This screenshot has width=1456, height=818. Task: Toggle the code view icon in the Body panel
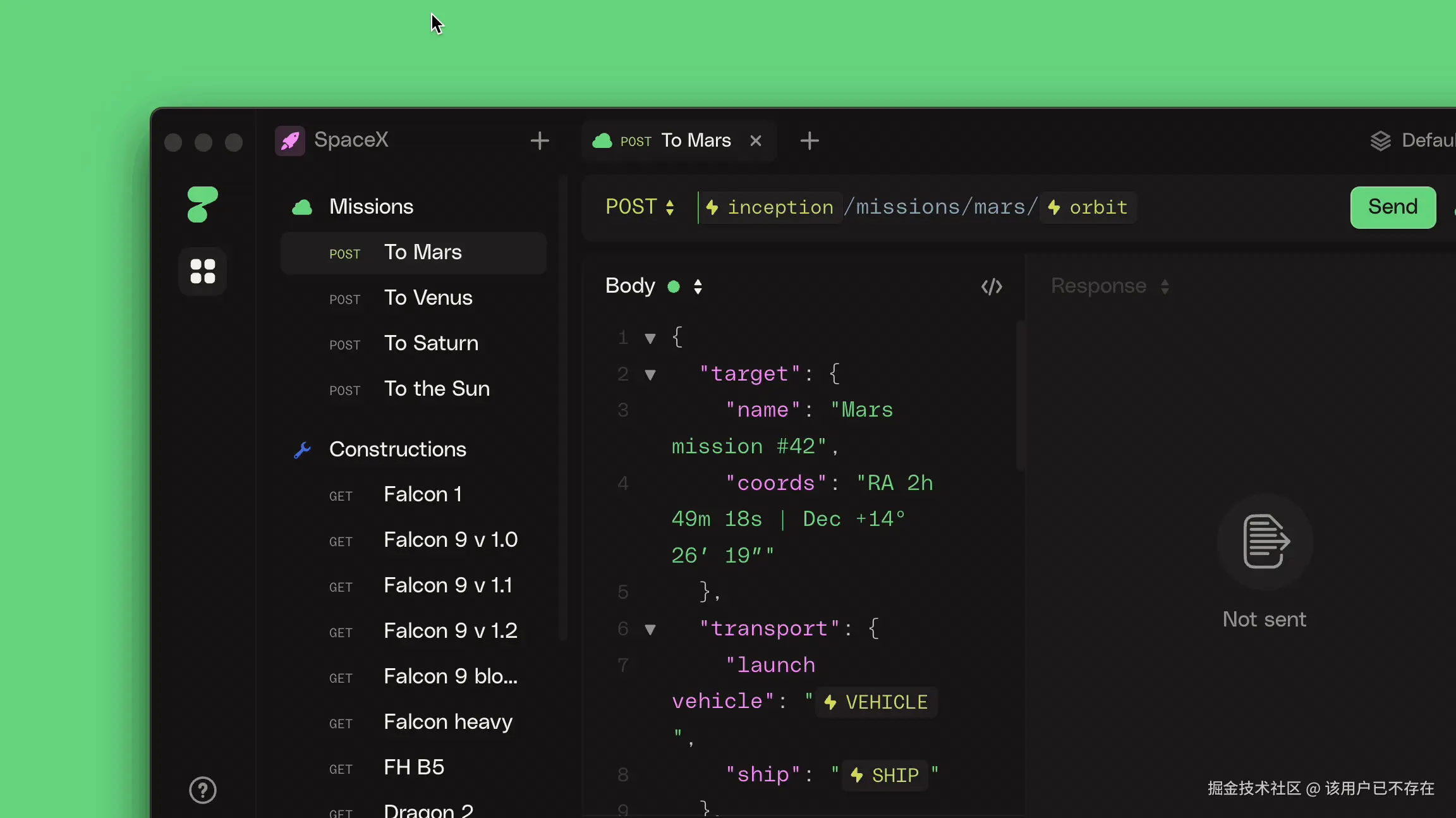coord(991,286)
